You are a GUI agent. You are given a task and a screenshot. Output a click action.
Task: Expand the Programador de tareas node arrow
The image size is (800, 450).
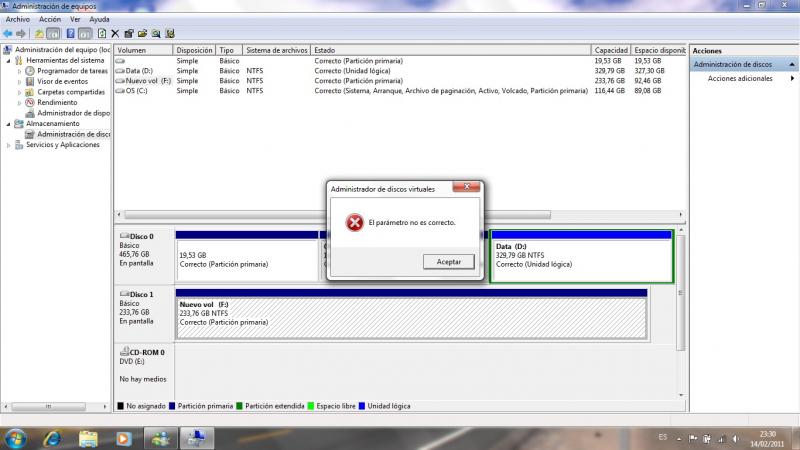(x=19, y=71)
